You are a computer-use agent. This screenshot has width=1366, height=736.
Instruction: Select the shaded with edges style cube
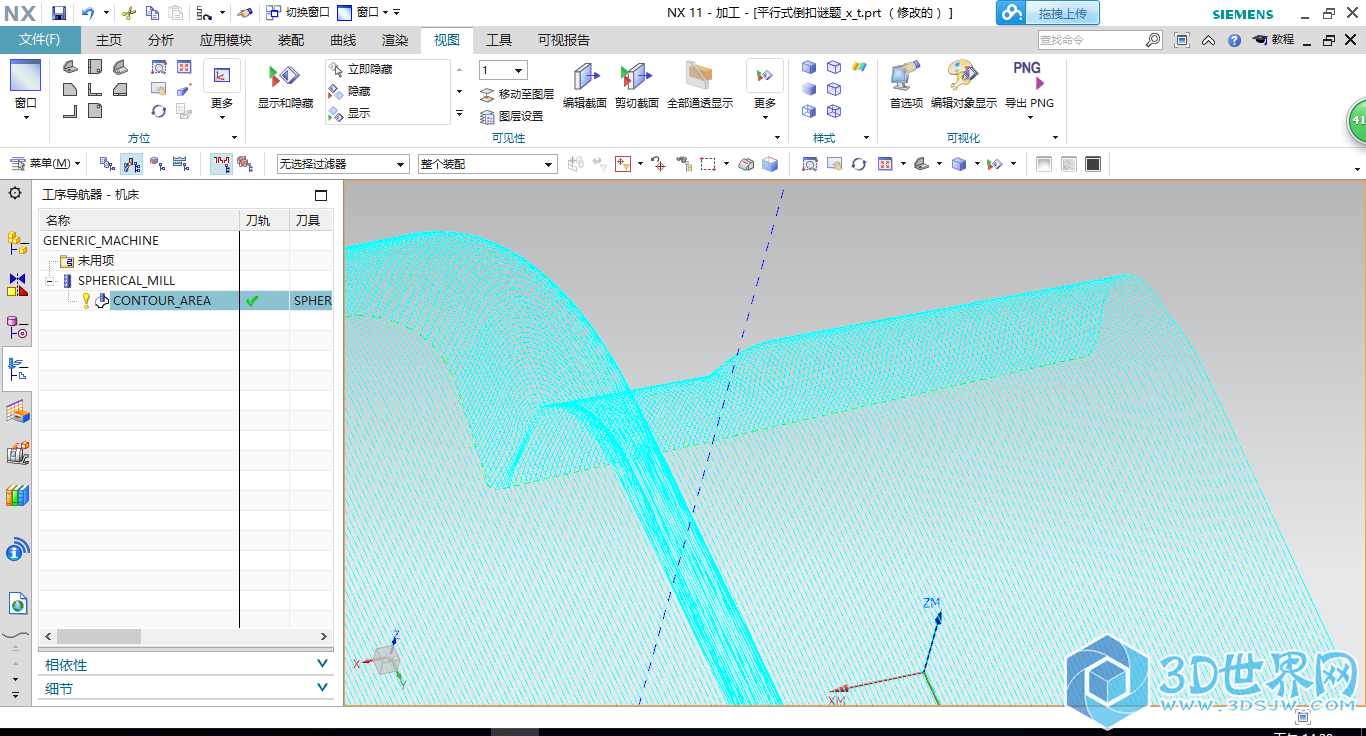809,67
